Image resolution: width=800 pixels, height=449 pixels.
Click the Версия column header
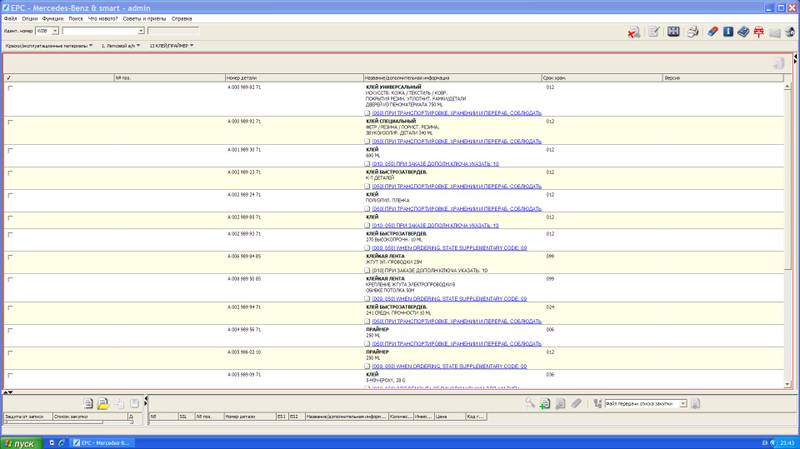tap(723, 78)
